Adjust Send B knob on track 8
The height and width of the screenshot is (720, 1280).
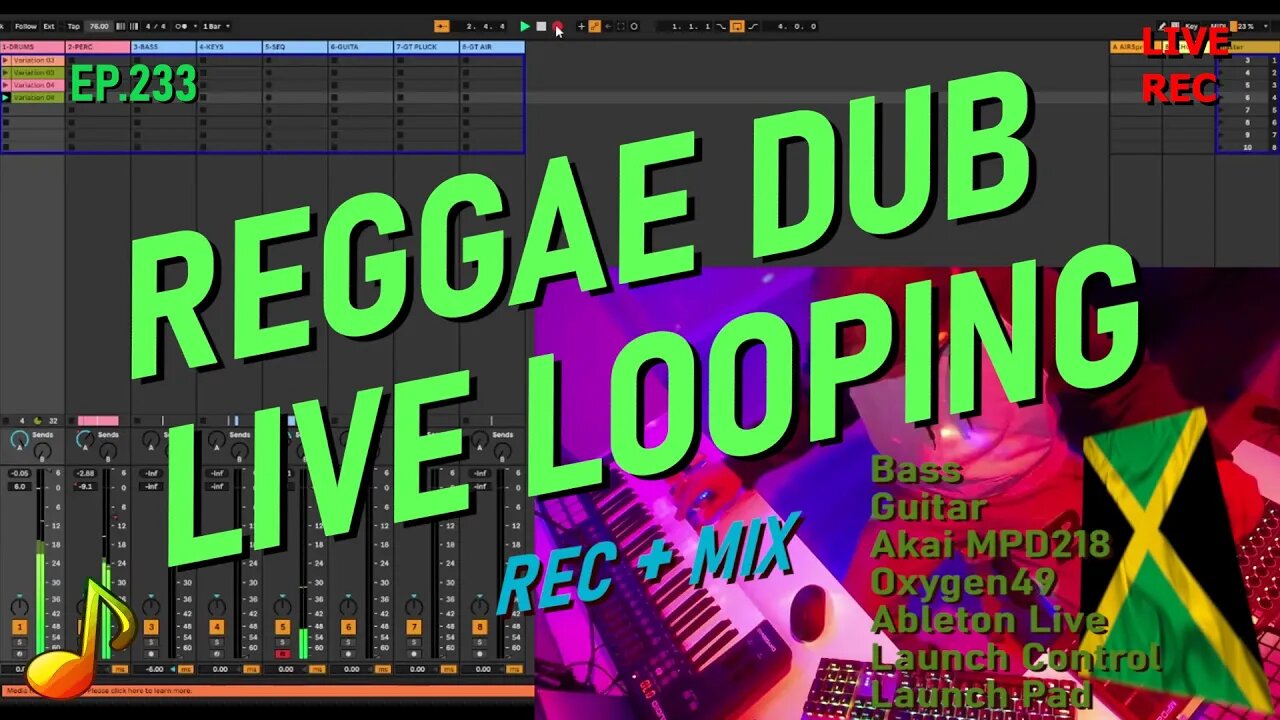[x=503, y=451]
